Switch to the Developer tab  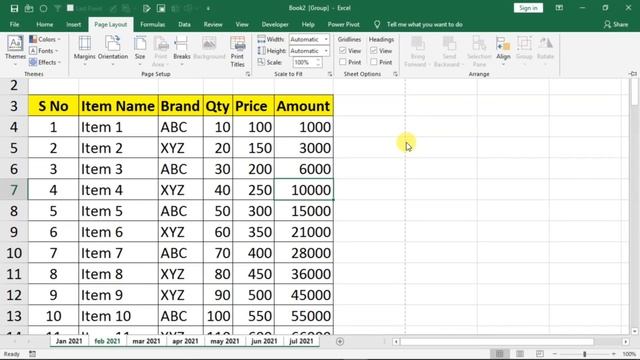[275, 24]
